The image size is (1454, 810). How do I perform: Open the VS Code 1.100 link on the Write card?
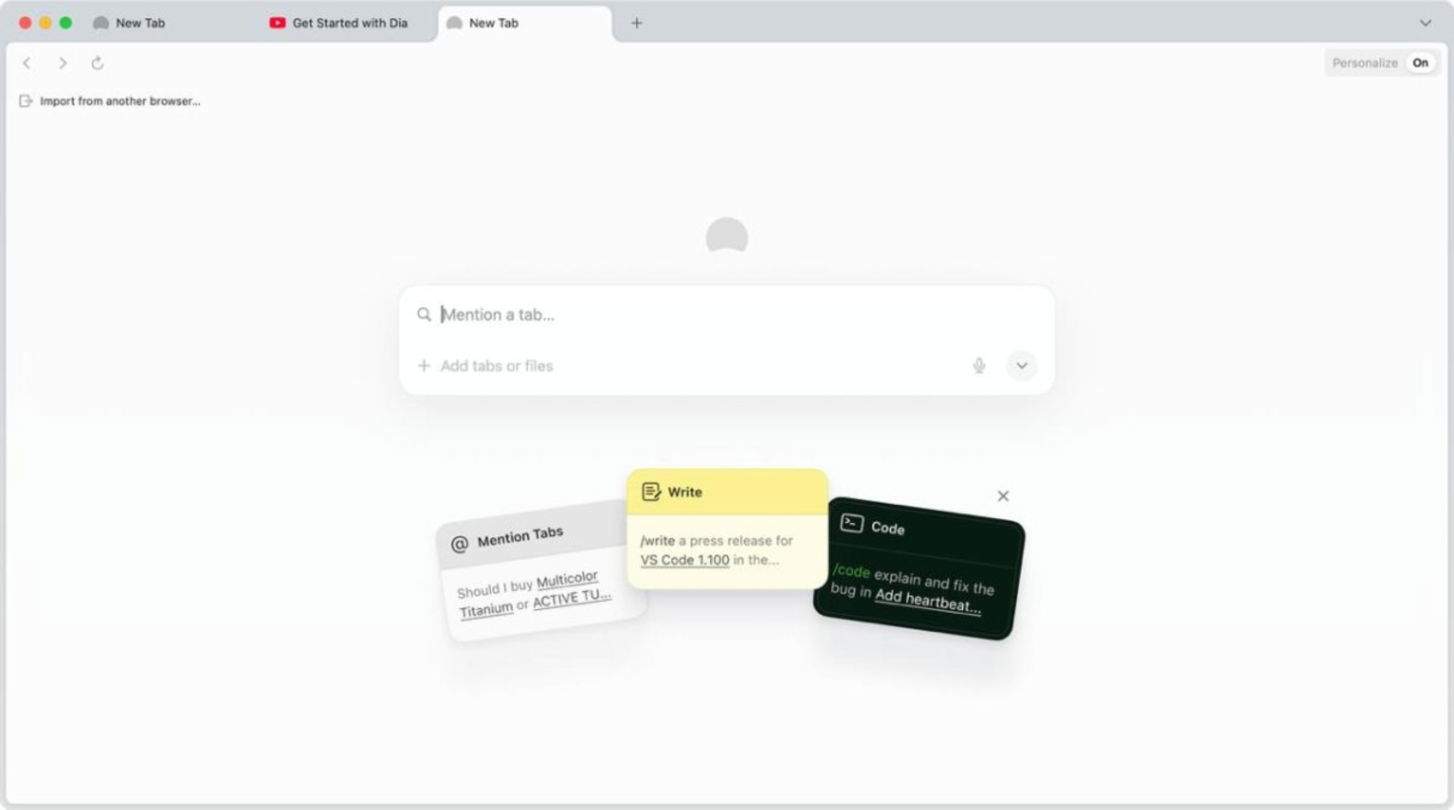point(684,560)
